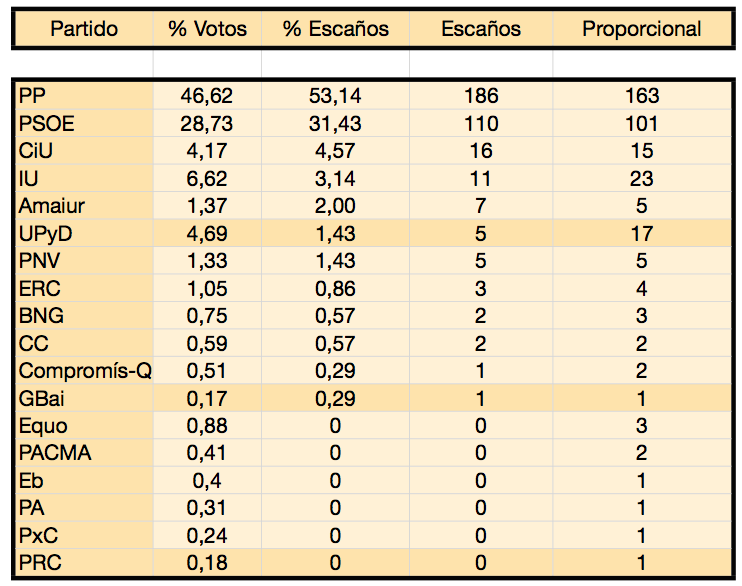
Task: Select IU's 6,62 vote percentage cell
Action: tap(207, 178)
